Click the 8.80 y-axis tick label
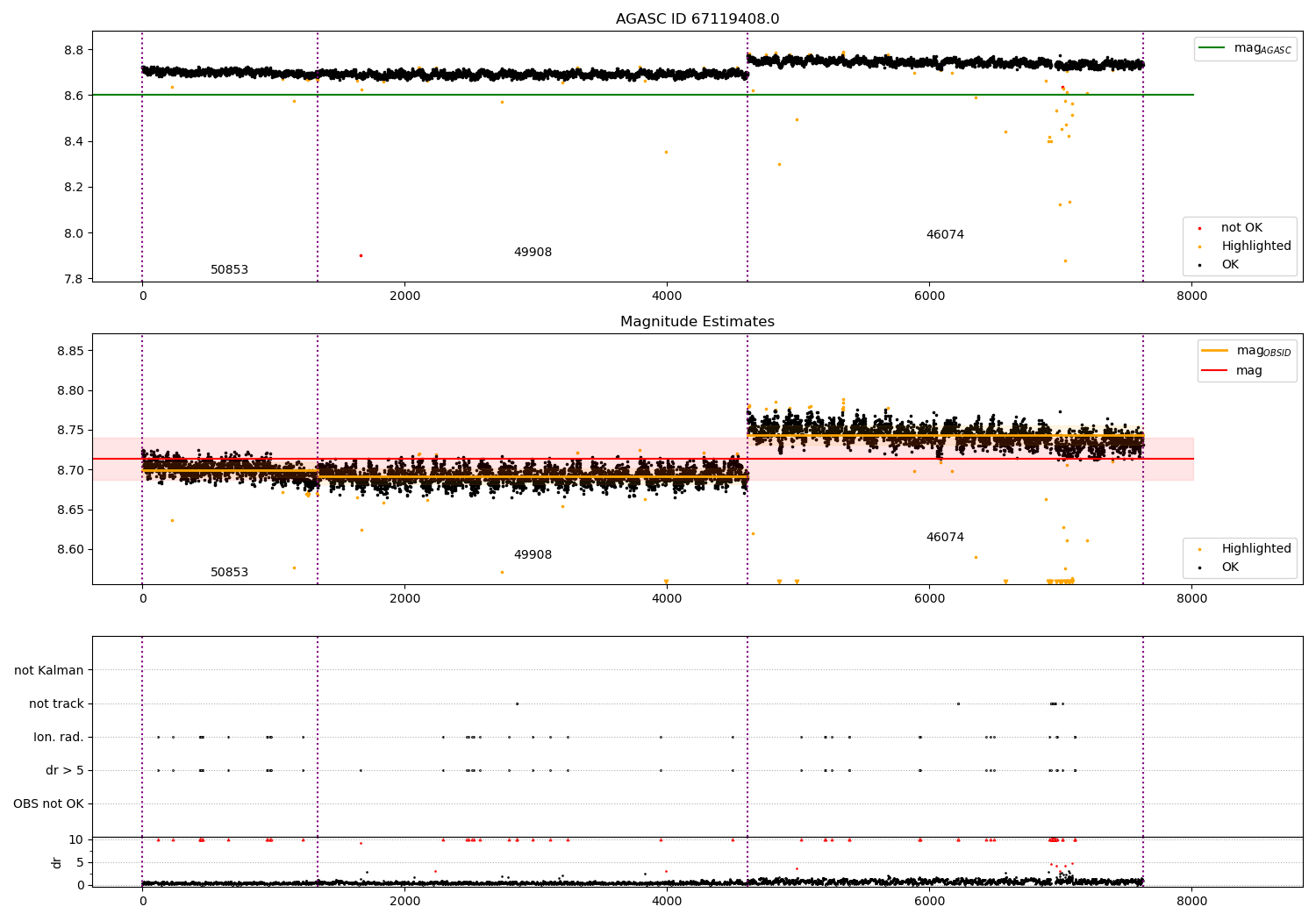Screen dimensions: 1316x921 pyautogui.click(x=70, y=390)
